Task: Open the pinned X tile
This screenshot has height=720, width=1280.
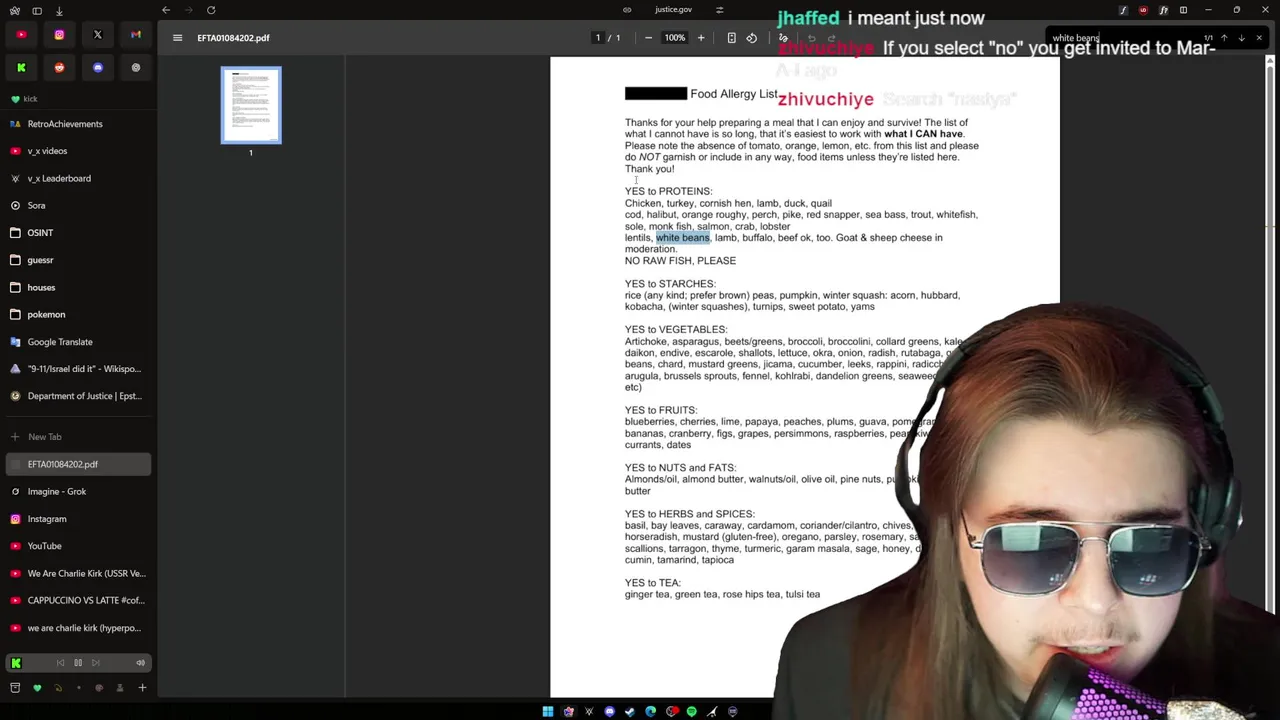Action: [x=98, y=35]
